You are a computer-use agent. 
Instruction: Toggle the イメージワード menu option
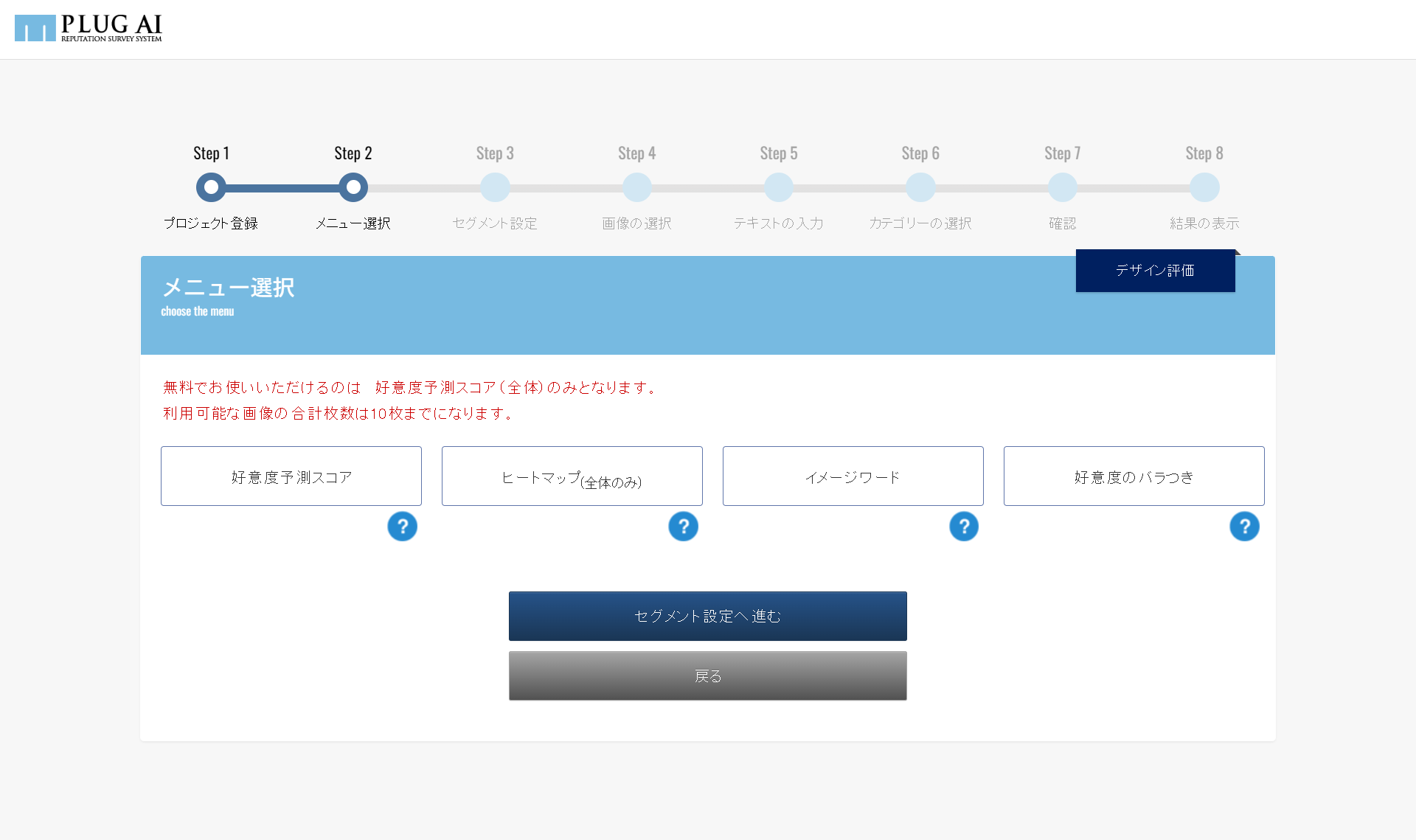click(x=853, y=476)
